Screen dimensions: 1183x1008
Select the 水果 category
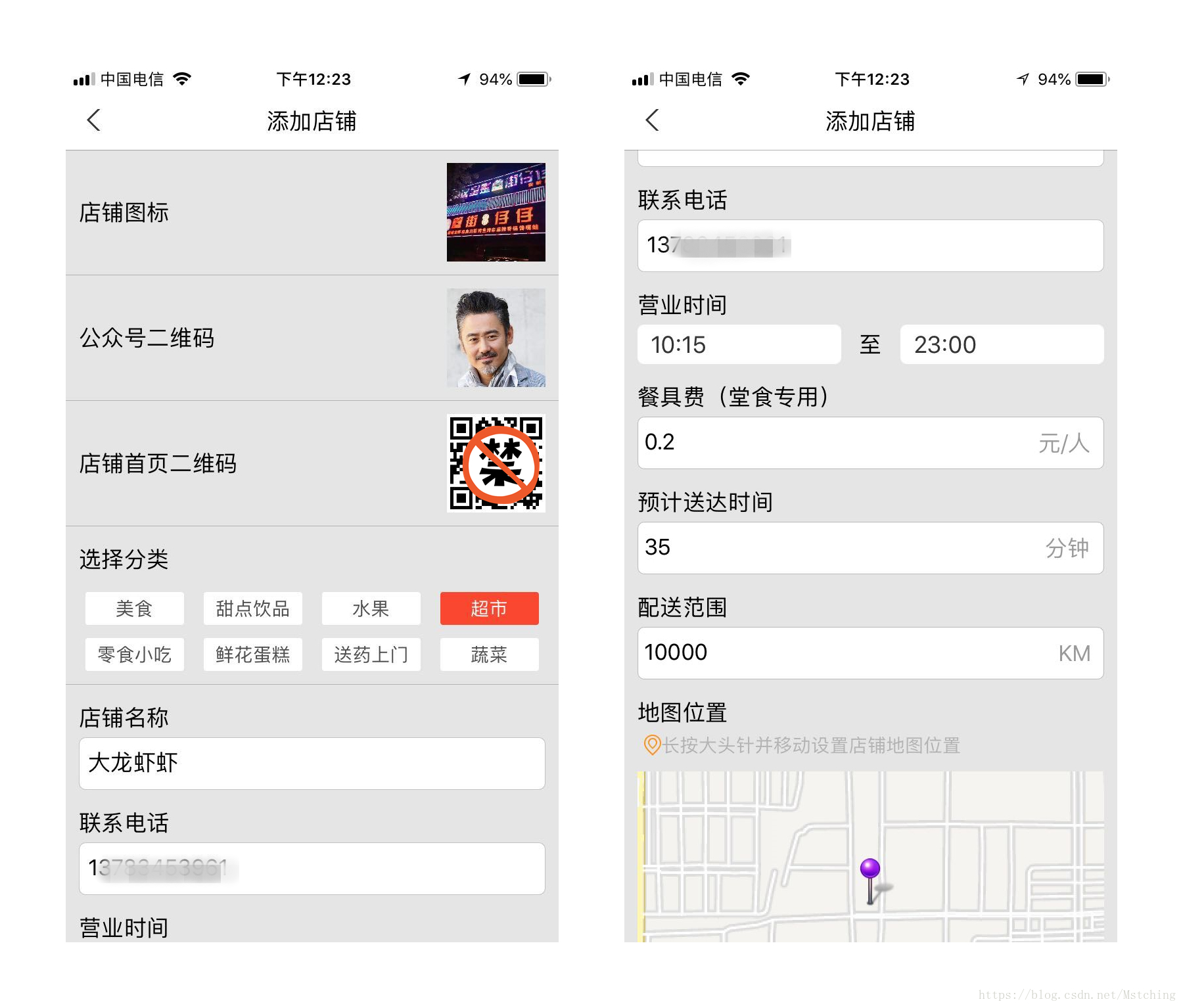pyautogui.click(x=371, y=608)
